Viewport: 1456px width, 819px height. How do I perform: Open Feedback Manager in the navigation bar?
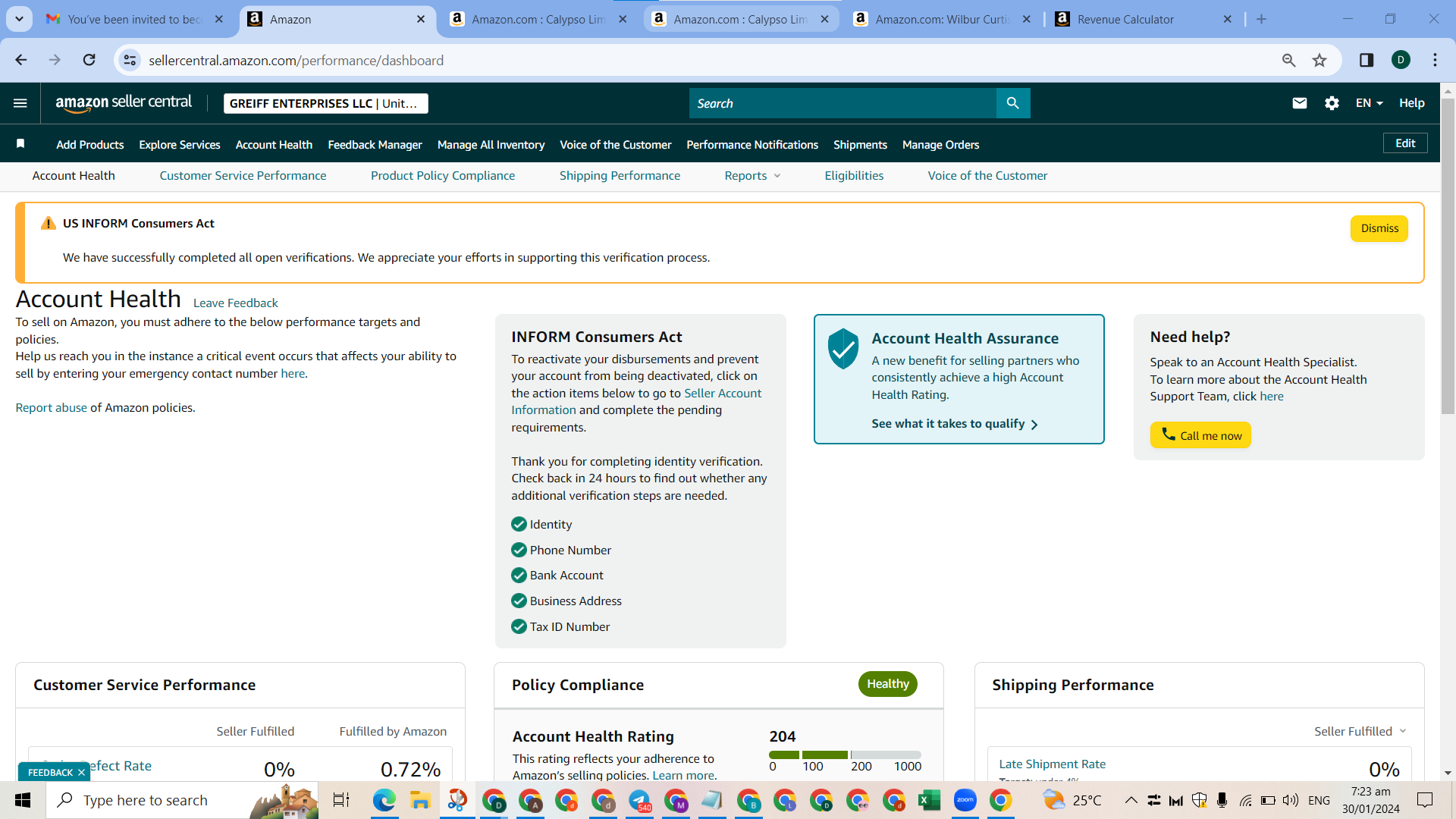(375, 144)
